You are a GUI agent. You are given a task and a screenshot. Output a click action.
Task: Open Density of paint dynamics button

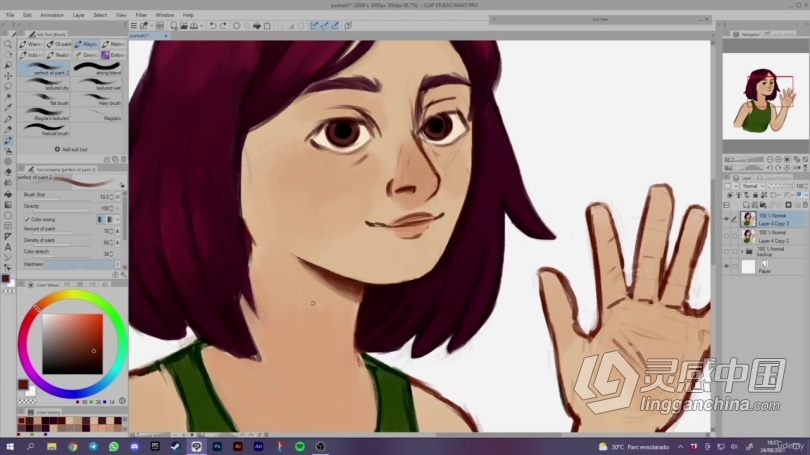[x=118, y=242]
